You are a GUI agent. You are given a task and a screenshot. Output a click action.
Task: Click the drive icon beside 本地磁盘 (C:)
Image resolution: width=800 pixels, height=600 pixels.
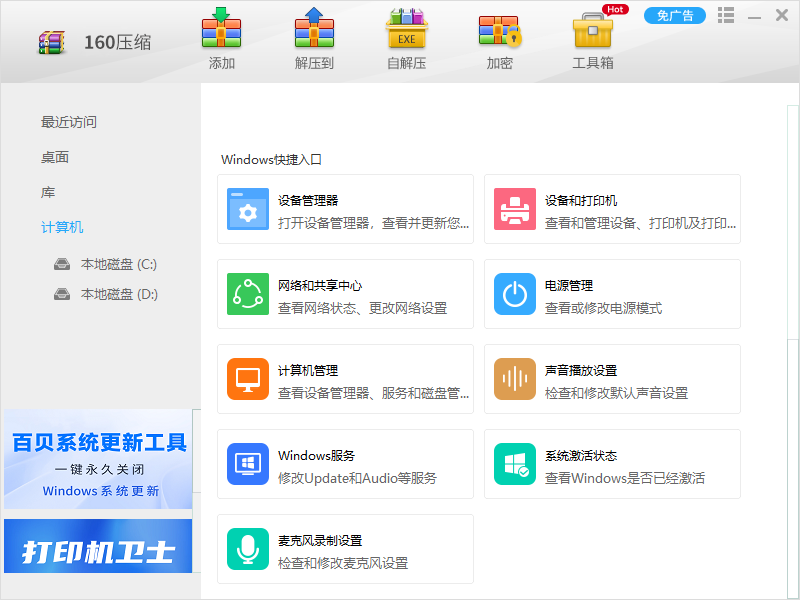[x=62, y=264]
